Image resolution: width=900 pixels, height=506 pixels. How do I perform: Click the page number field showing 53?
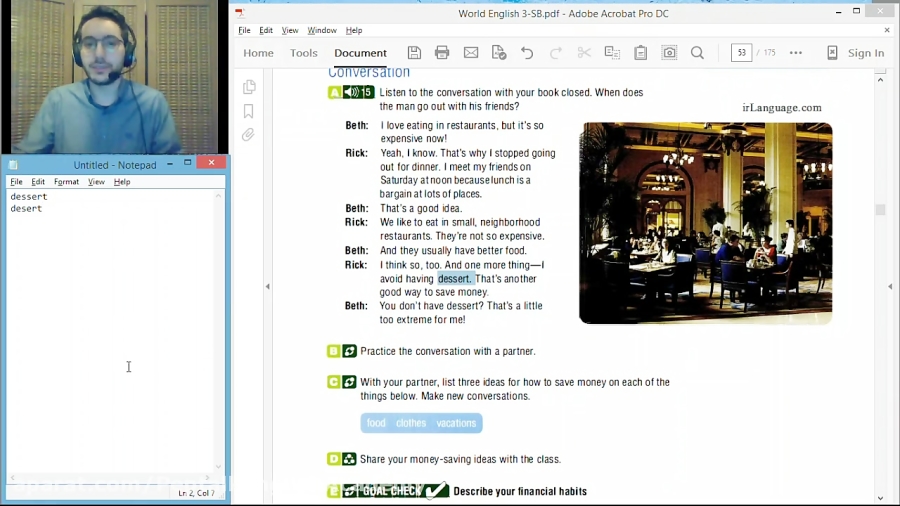click(741, 53)
